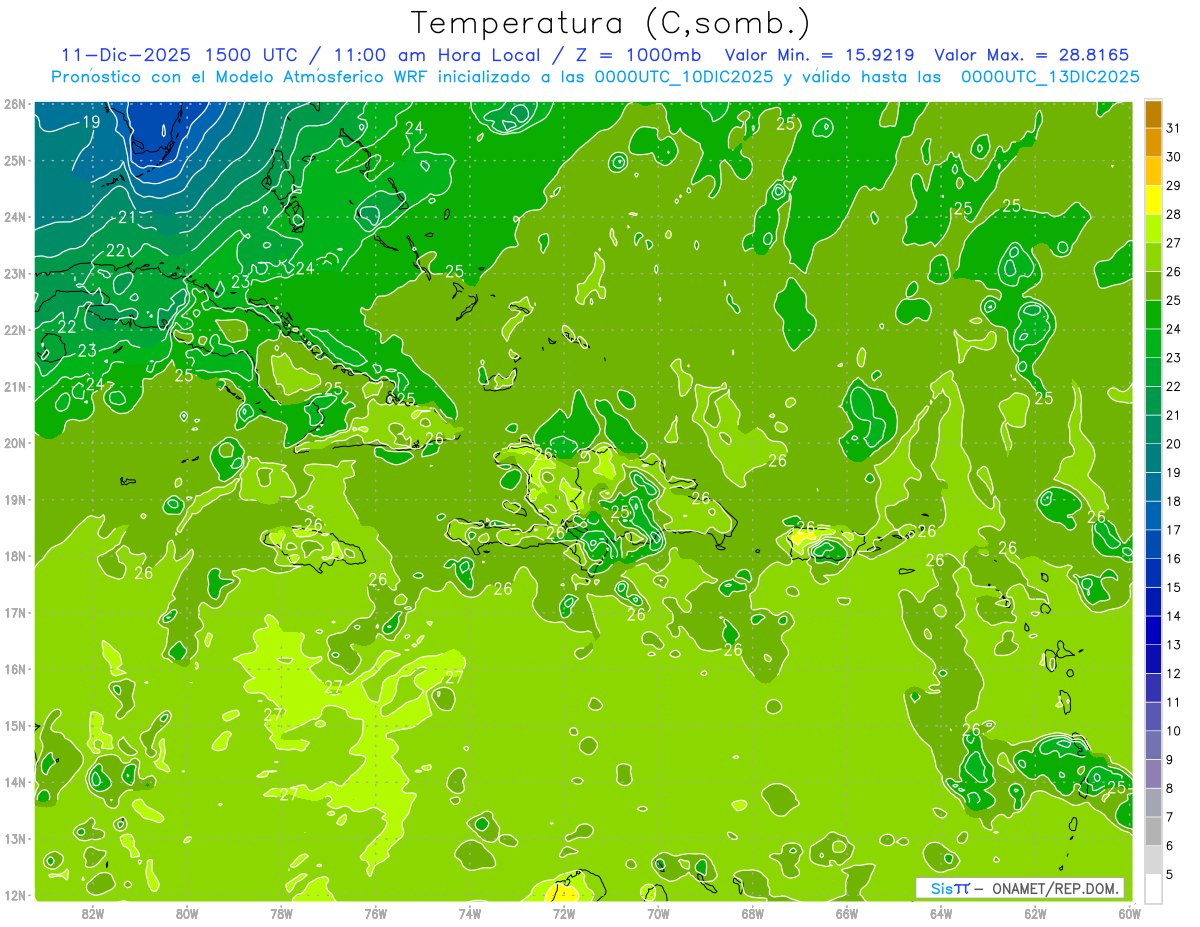Pick the gray swatch between 7 and 8
1200x927 pixels.
[1152, 802]
